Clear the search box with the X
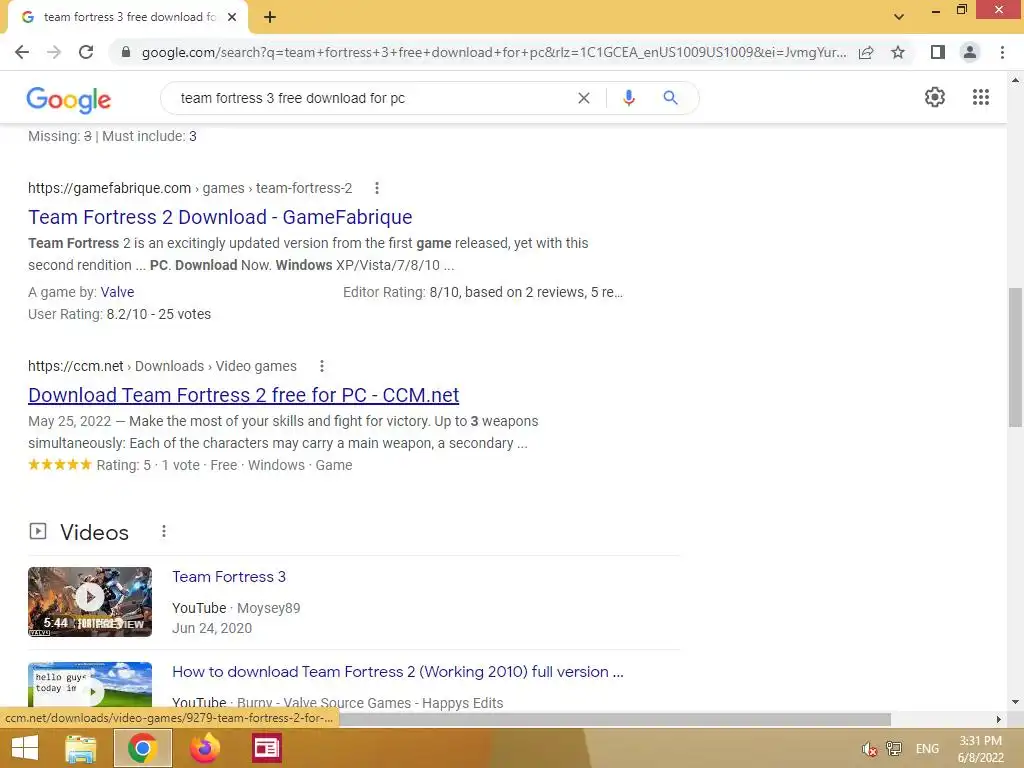Viewport: 1024px width, 768px height. [x=584, y=98]
